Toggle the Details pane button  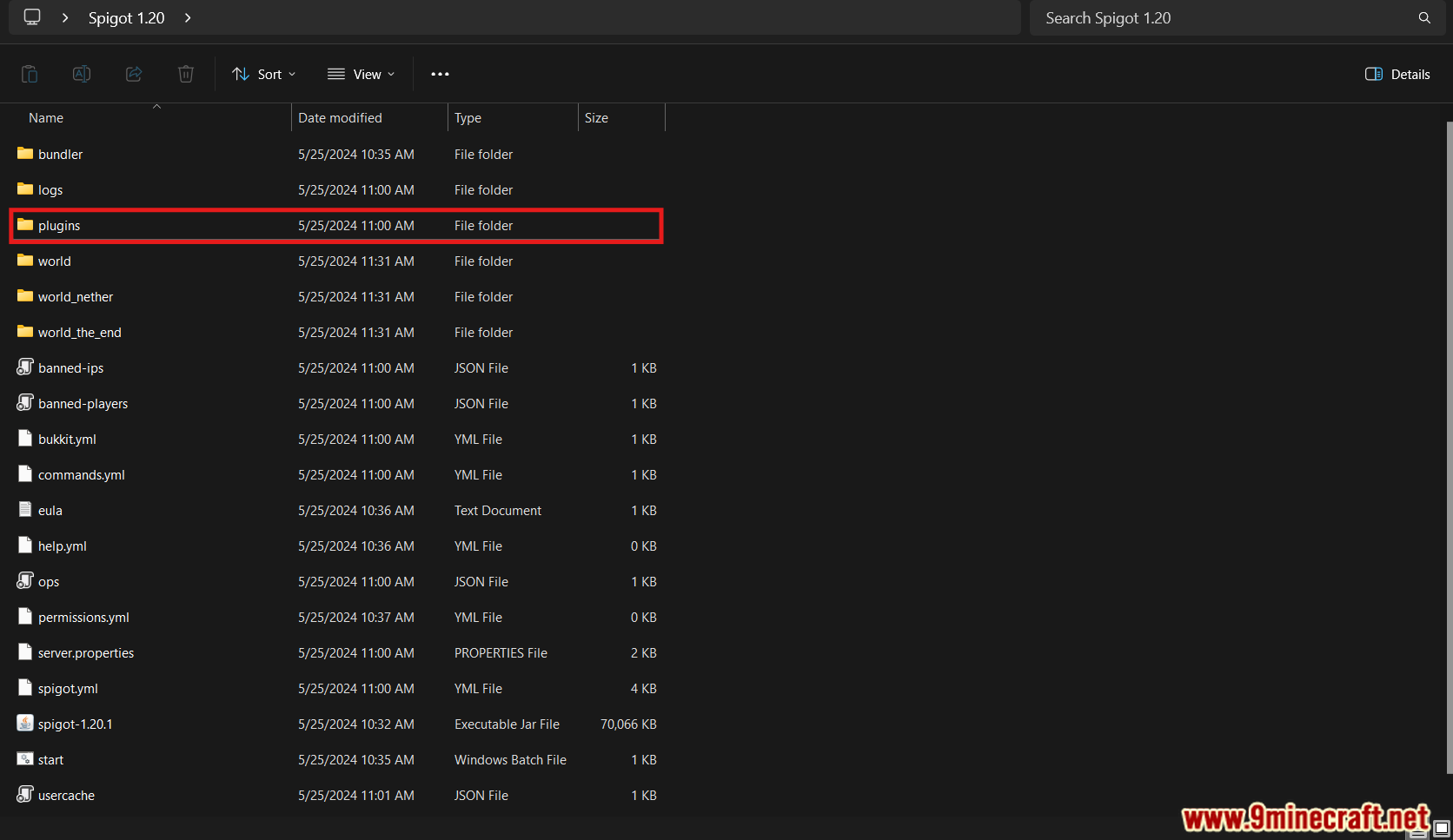tap(1397, 74)
